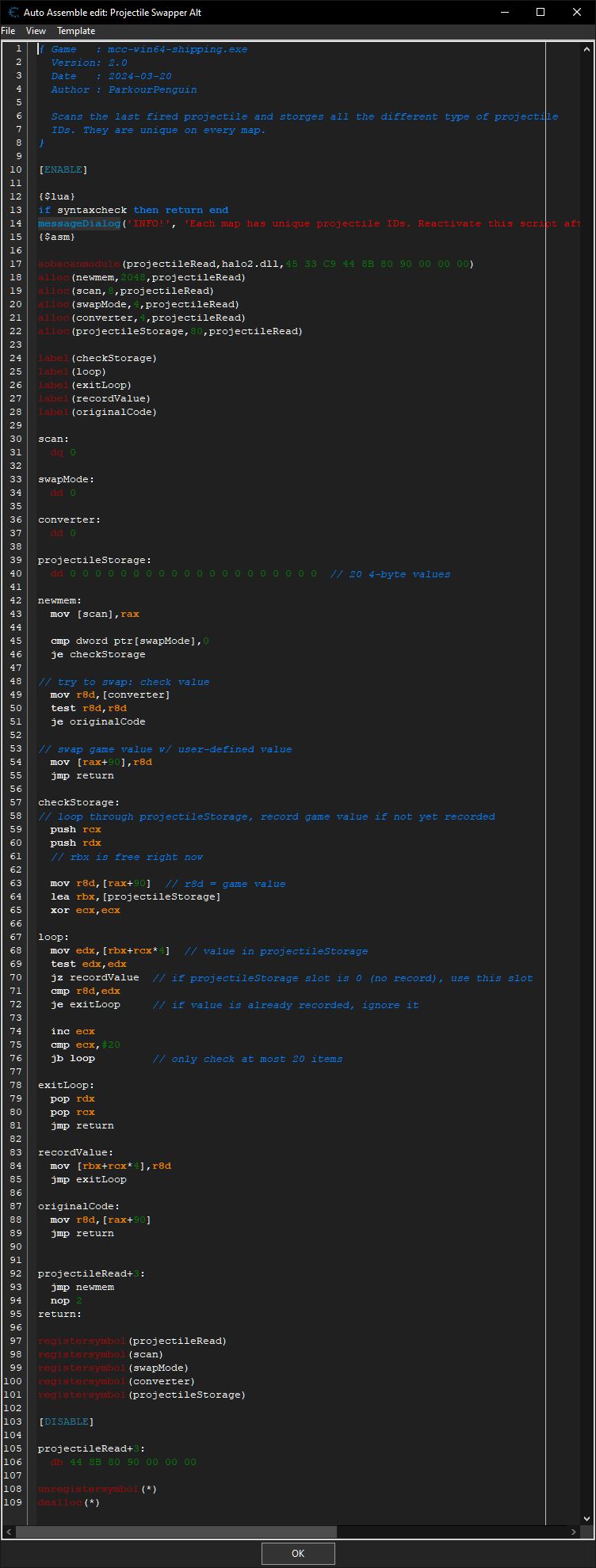Click the 'cmp ecx,#20' instruction

pyautogui.click(x=86, y=1045)
